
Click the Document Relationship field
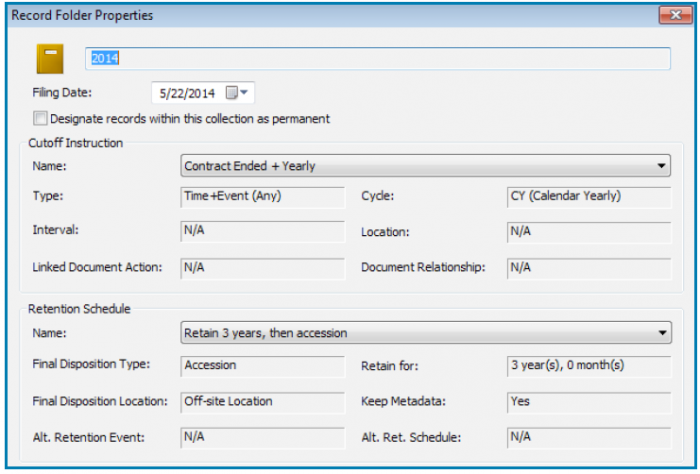[588, 268]
